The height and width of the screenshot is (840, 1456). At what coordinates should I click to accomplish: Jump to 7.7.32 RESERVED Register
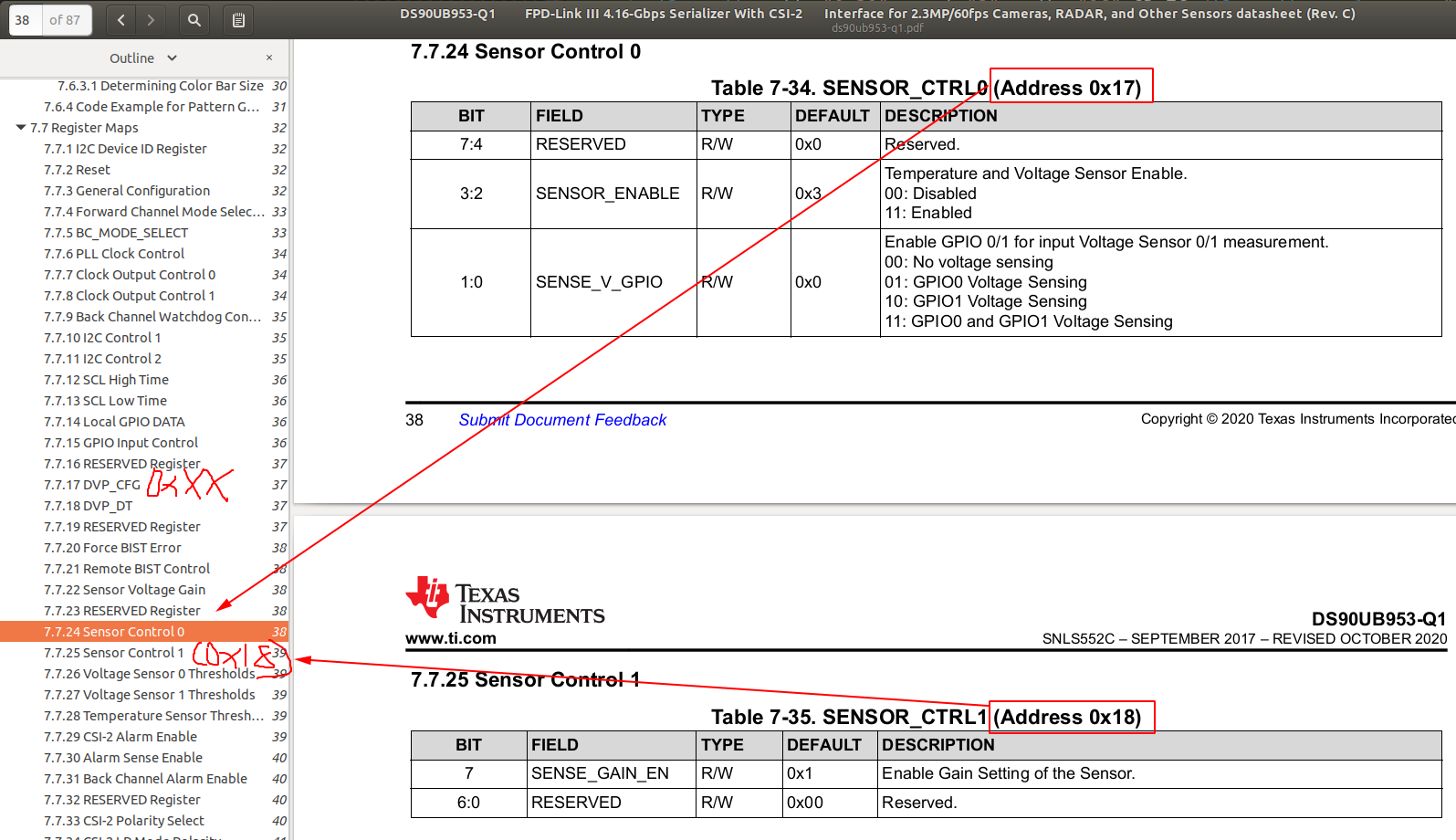(122, 800)
